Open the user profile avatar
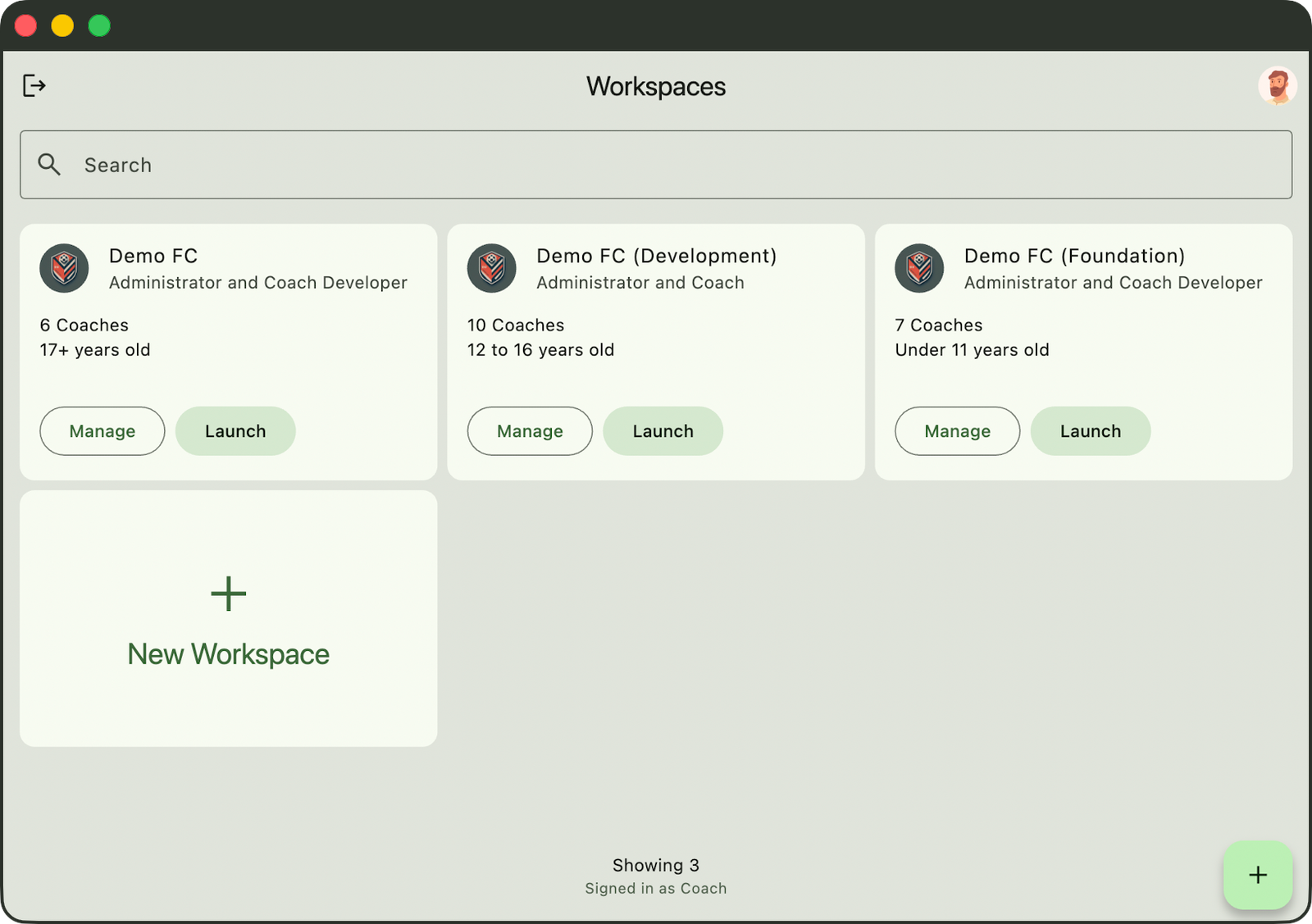The width and height of the screenshot is (1312, 924). (x=1277, y=86)
